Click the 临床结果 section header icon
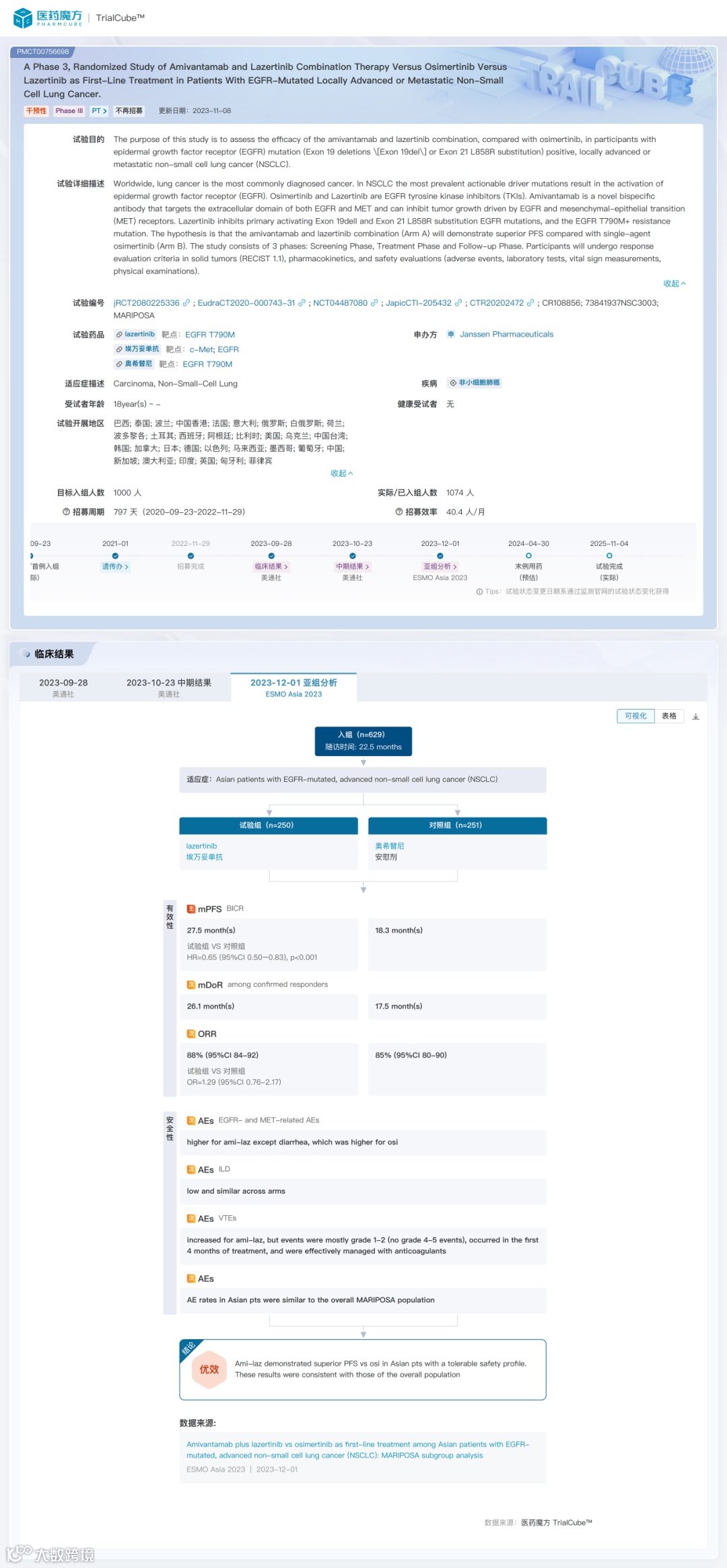 [26, 654]
